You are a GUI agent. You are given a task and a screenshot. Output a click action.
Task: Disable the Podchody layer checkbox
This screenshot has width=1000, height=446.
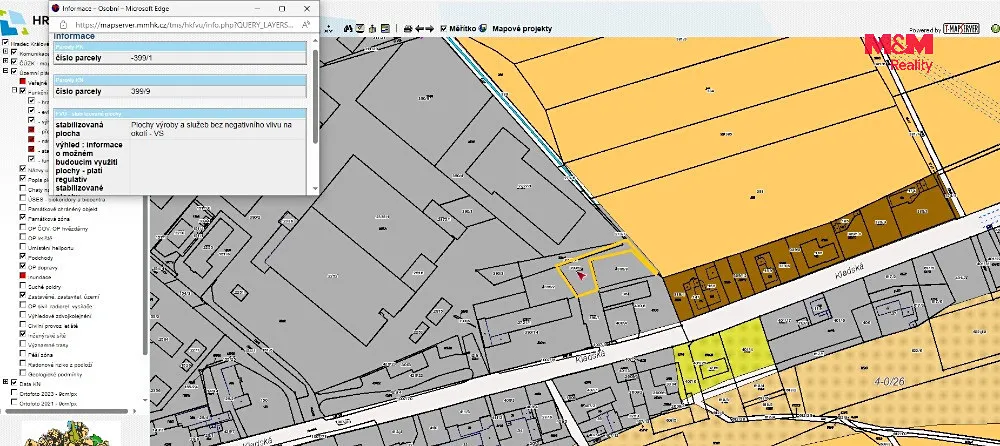click(22, 256)
